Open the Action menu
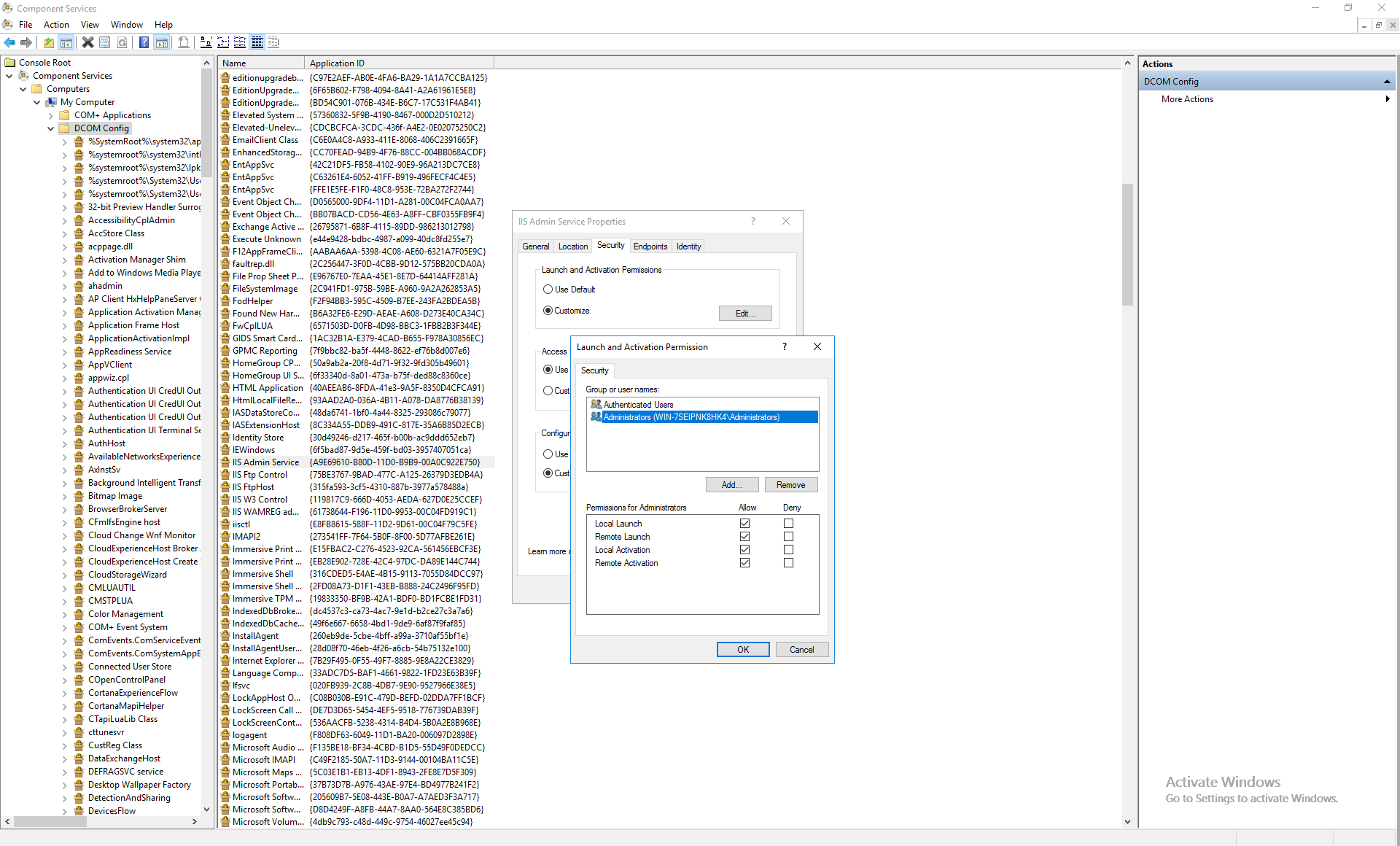Image resolution: width=1400 pixels, height=846 pixels. (56, 24)
